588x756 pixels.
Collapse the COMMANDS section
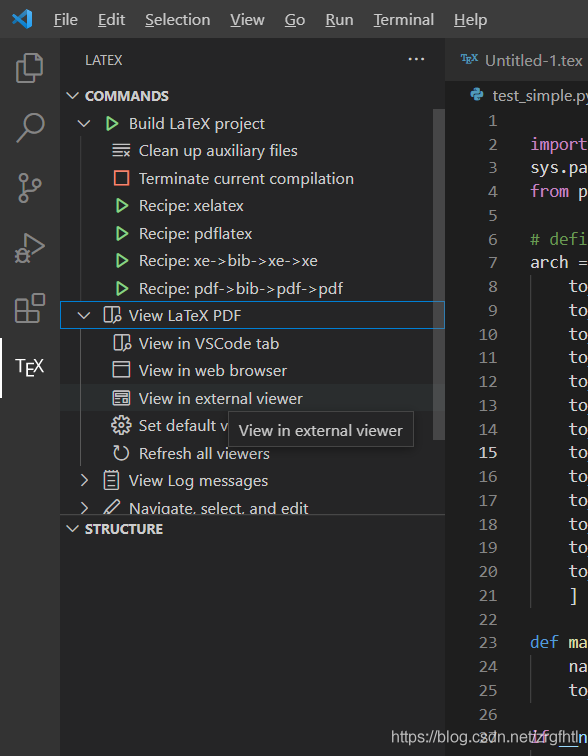tap(72, 95)
